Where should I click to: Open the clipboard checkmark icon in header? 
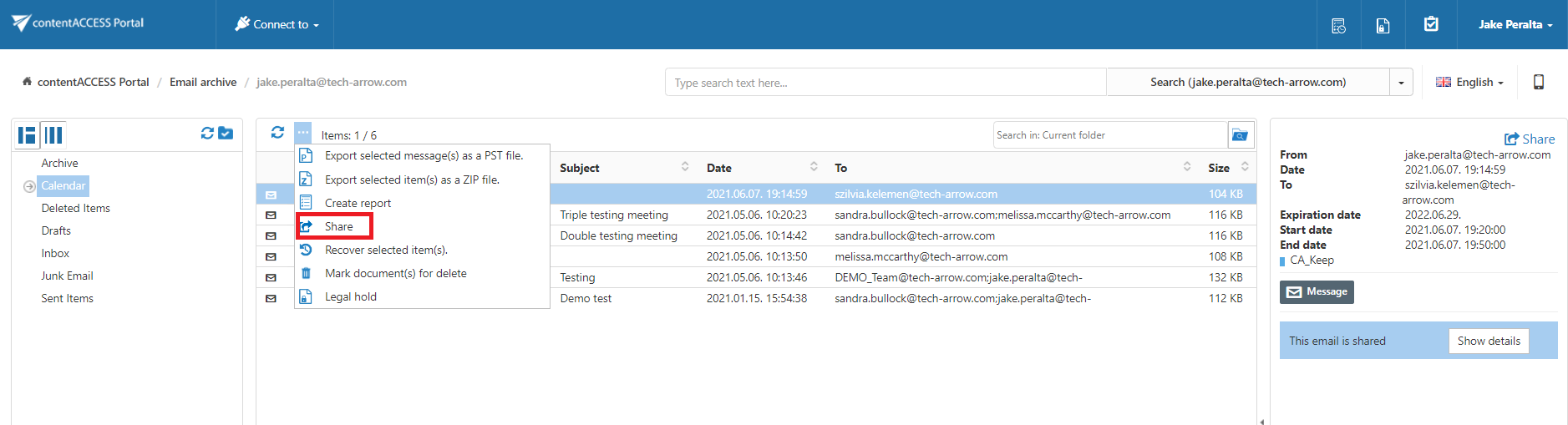1431,24
